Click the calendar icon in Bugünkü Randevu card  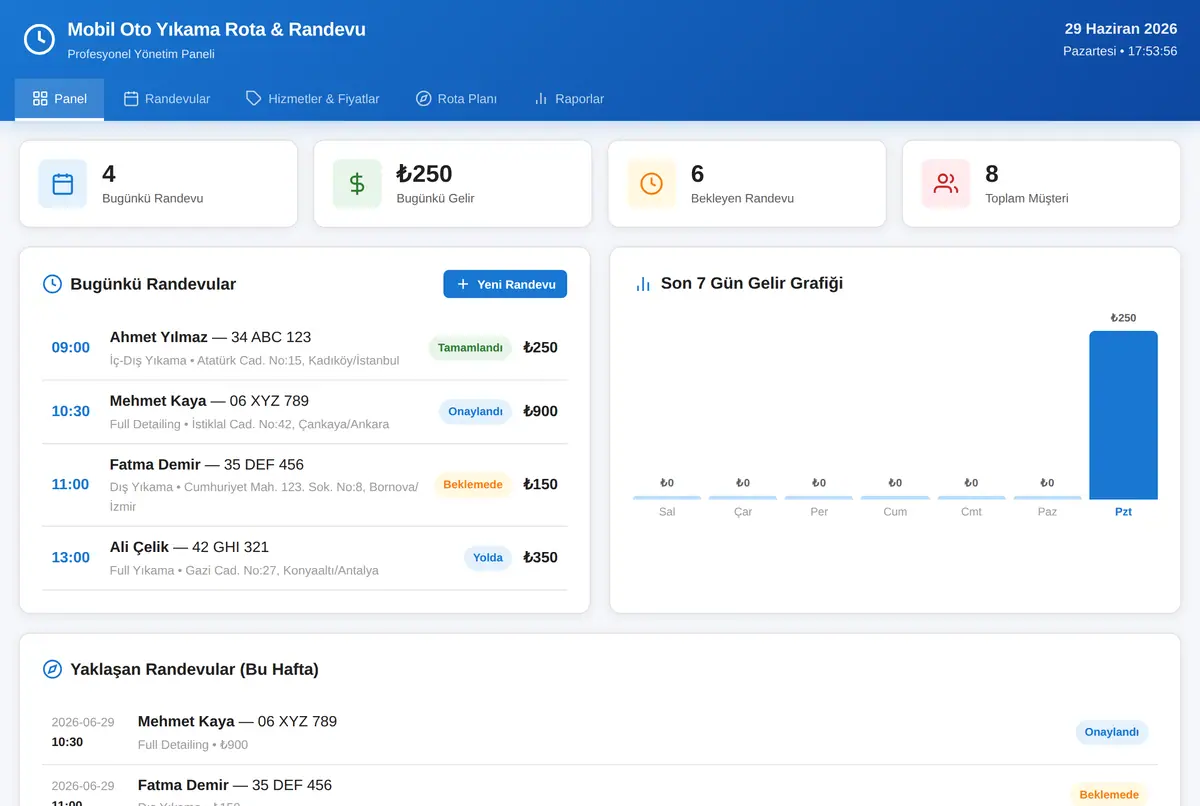pyautogui.click(x=63, y=184)
